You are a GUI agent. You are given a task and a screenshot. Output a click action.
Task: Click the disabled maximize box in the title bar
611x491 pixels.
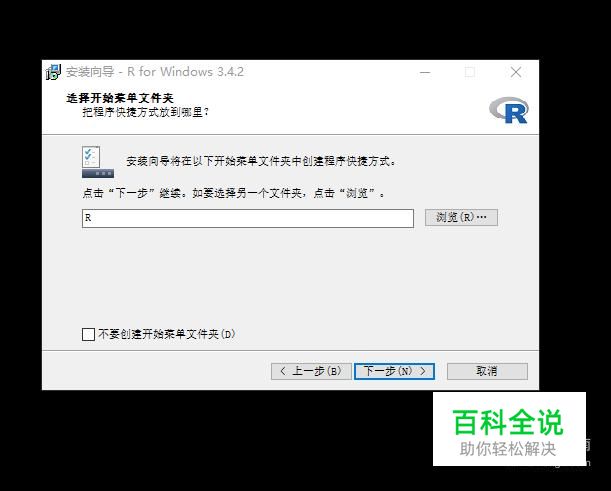(x=470, y=72)
